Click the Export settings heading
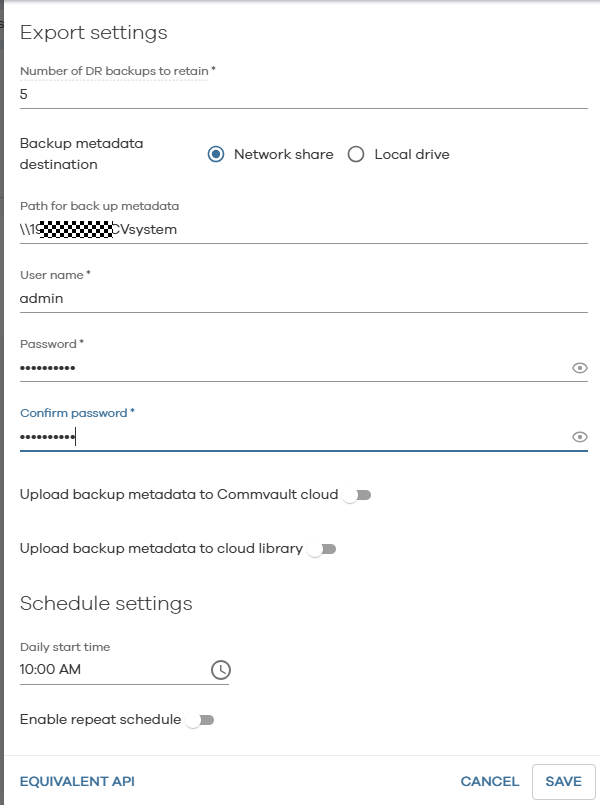The width and height of the screenshot is (600, 805). pos(94,33)
